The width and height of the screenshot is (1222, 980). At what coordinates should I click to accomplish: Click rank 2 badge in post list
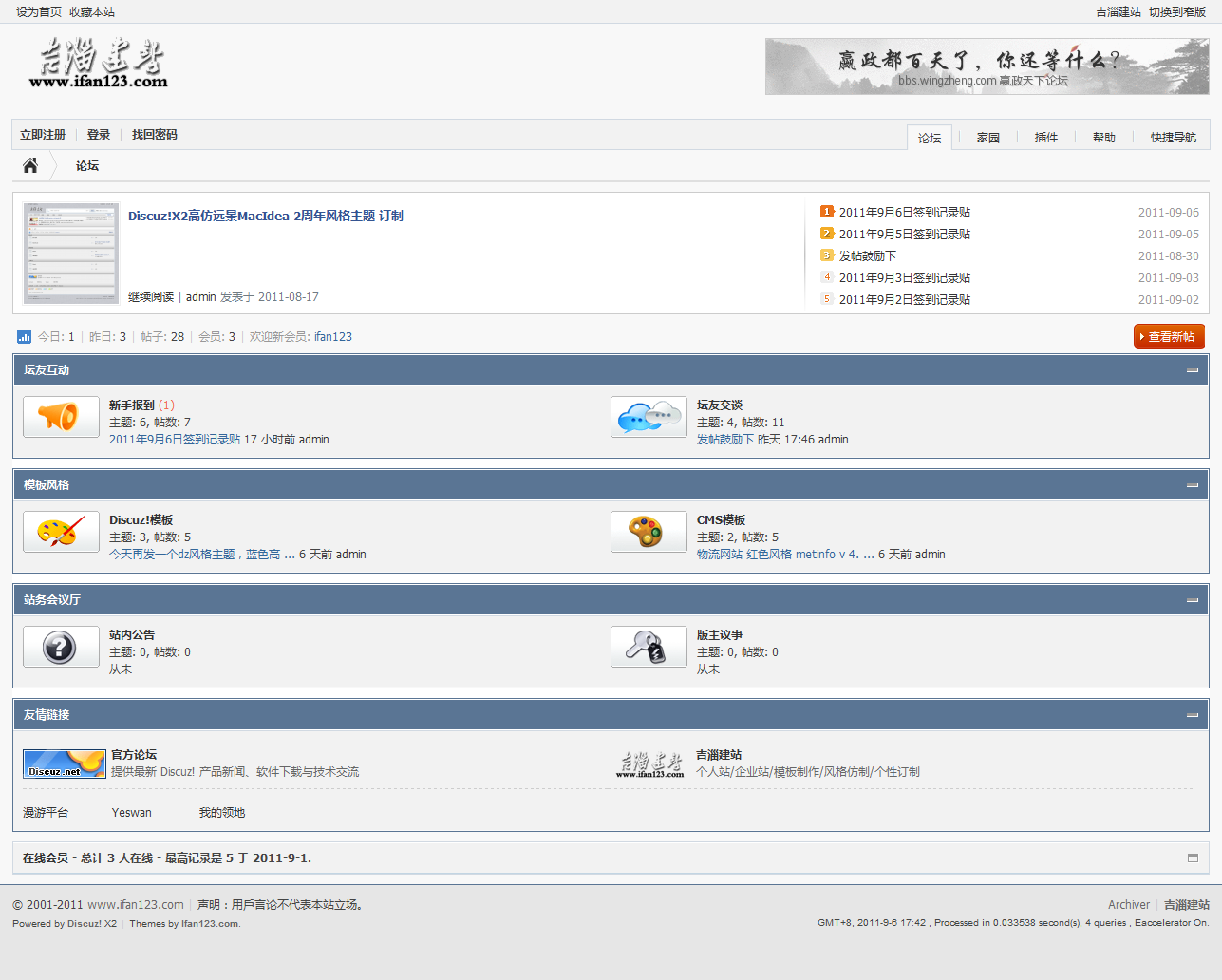coord(827,234)
